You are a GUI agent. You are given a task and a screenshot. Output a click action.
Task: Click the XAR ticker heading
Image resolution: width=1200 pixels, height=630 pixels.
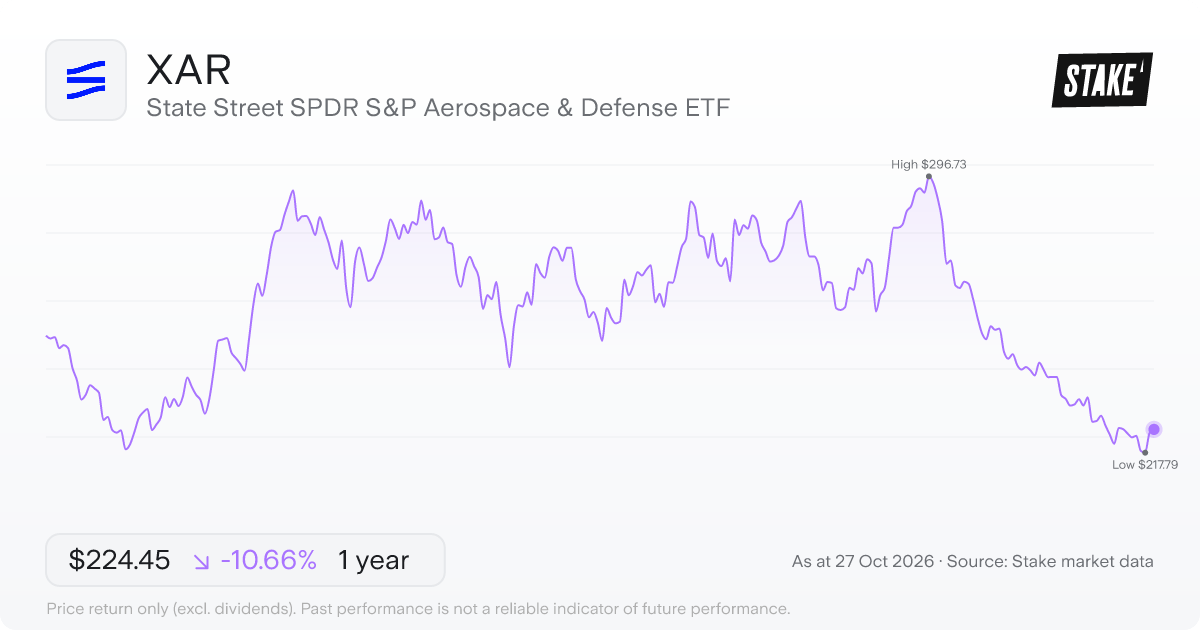(189, 70)
